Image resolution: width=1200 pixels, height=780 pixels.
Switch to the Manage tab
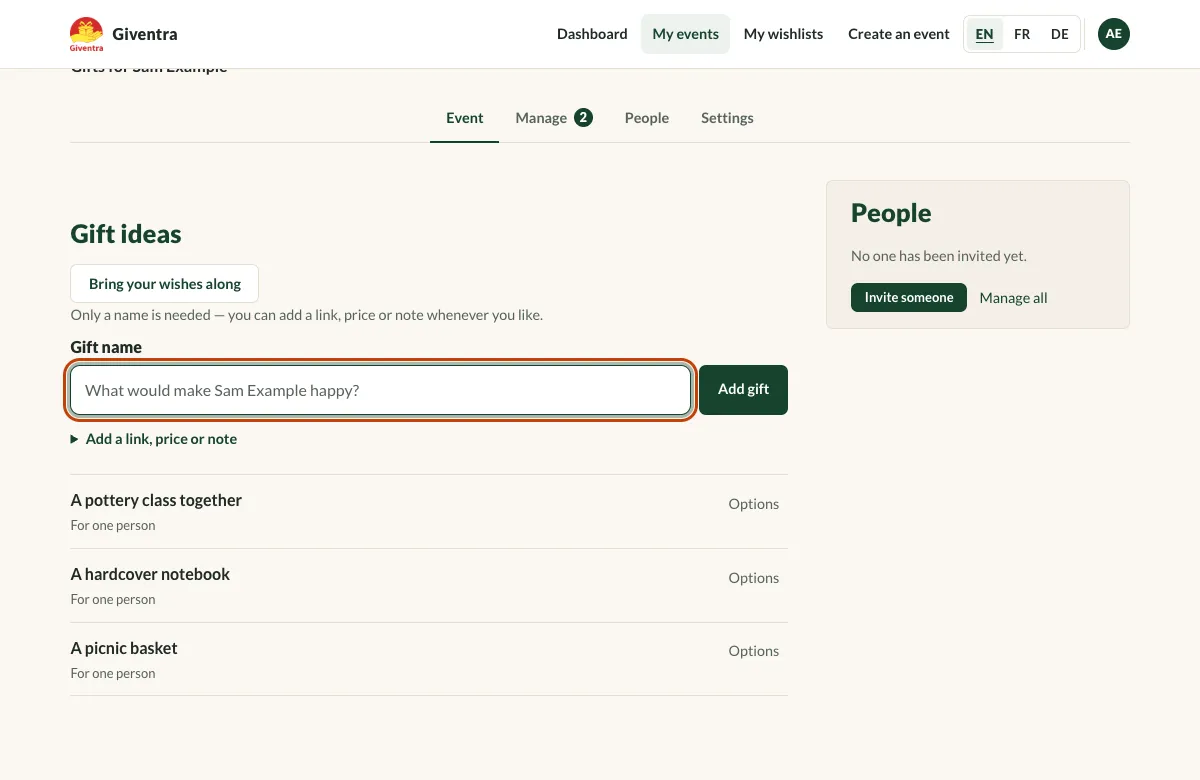point(554,118)
